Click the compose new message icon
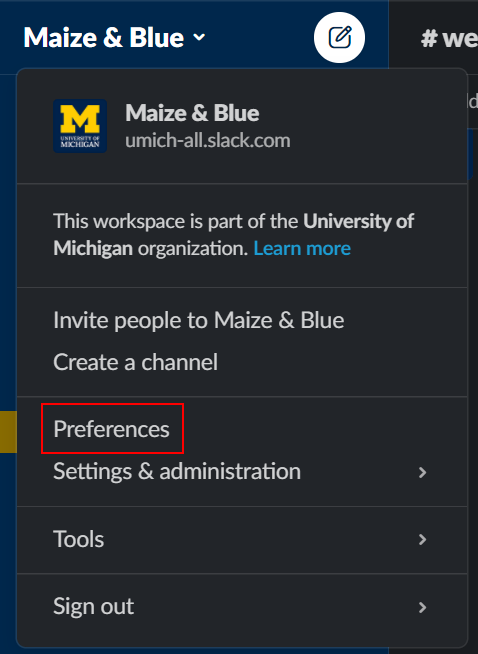Viewport: 478px width, 654px height. pyautogui.click(x=340, y=38)
